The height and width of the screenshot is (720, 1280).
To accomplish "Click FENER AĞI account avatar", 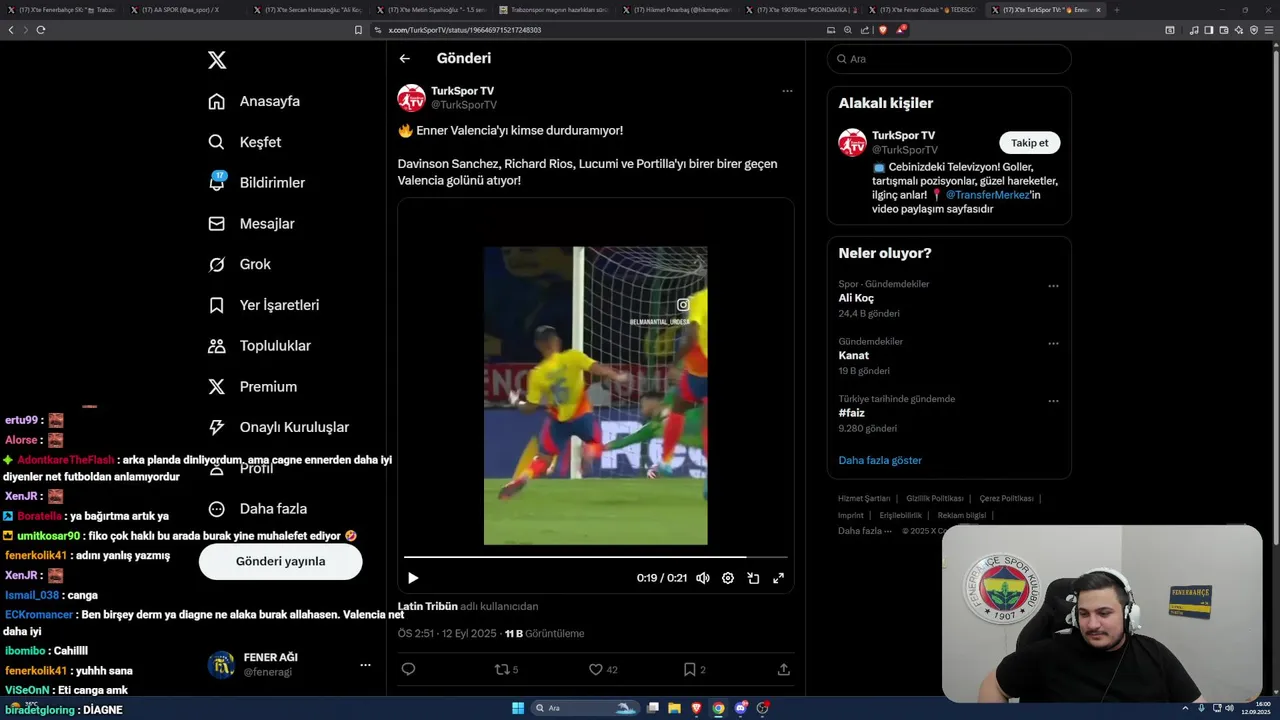I will [221, 665].
